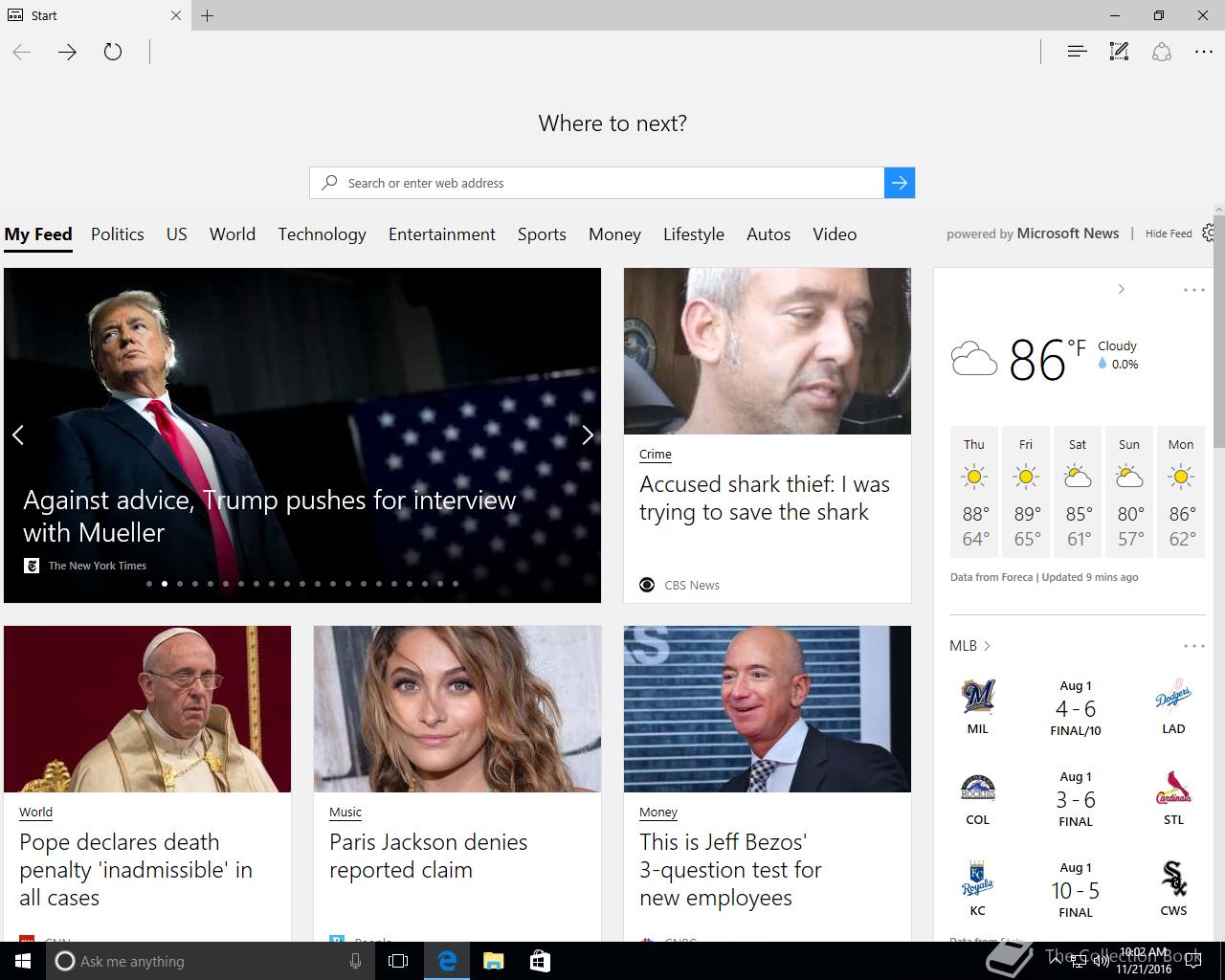The height and width of the screenshot is (980, 1225).
Task: Switch to the Entertainment tab
Action: tap(442, 234)
